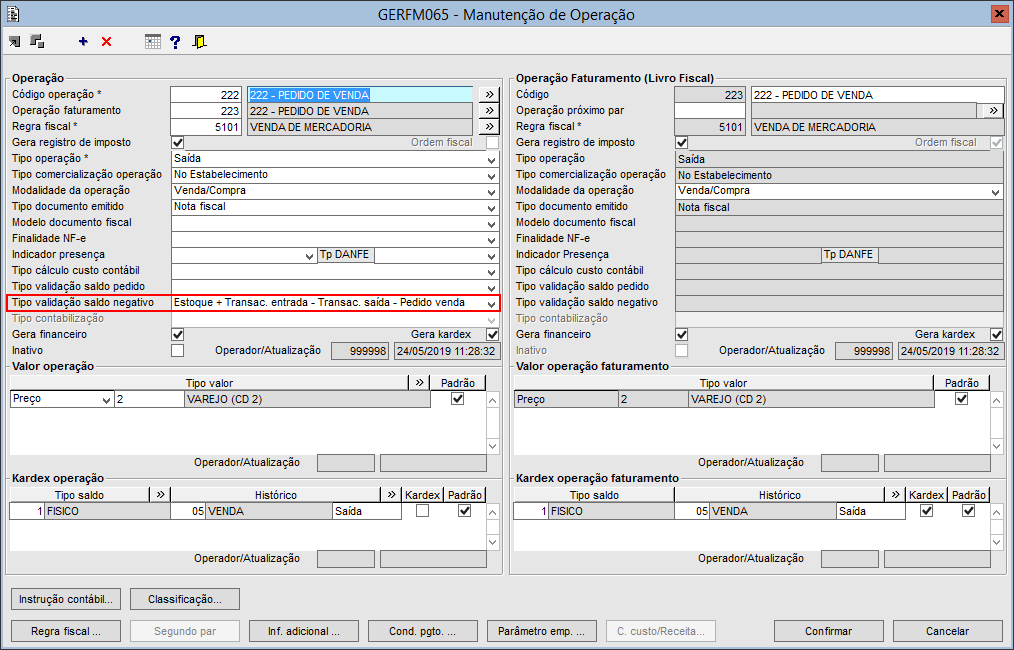Click the blue question mark help icon
This screenshot has width=1014, height=650.
point(175,42)
